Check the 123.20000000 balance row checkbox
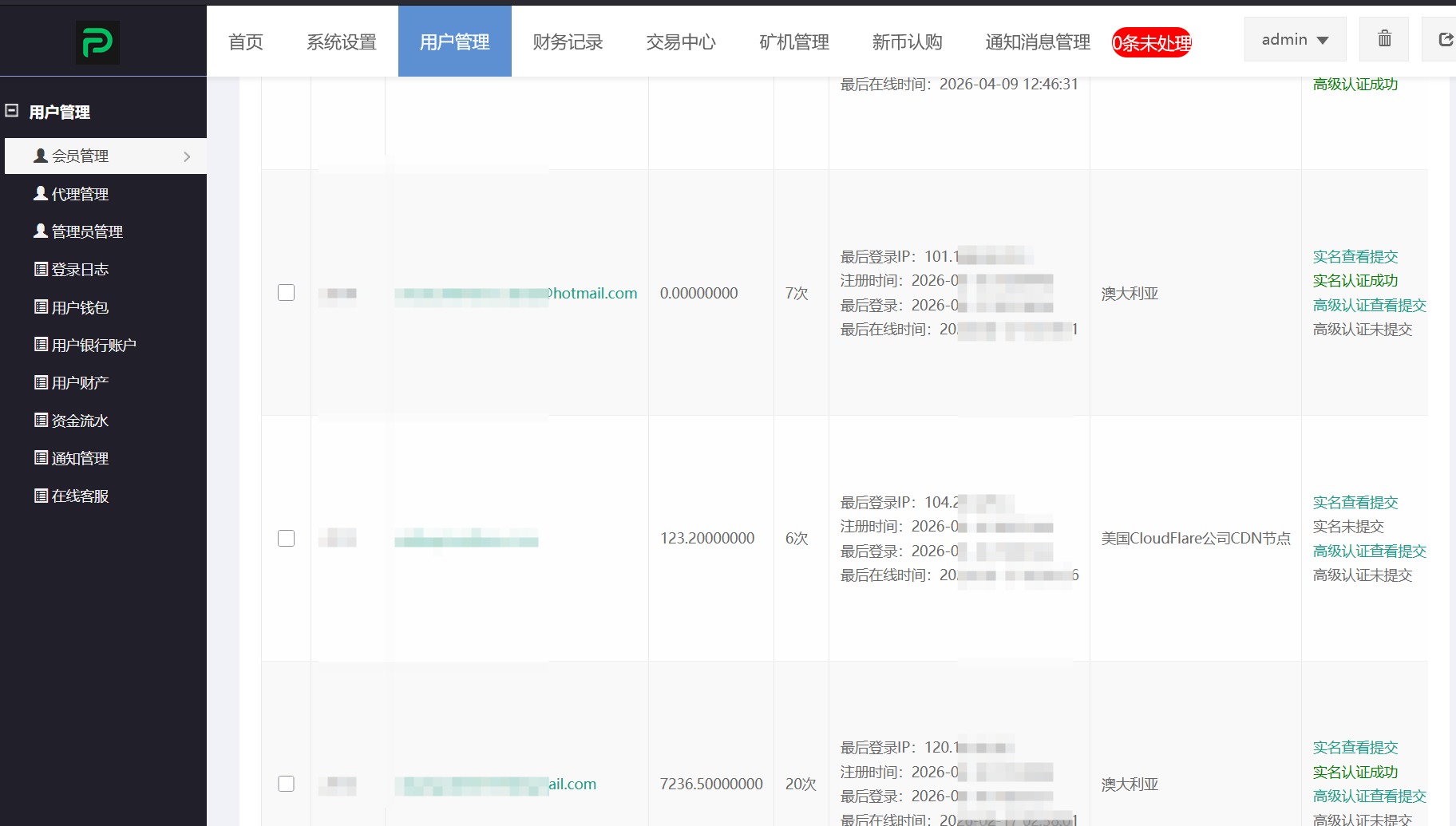The width and height of the screenshot is (1456, 826). click(286, 539)
